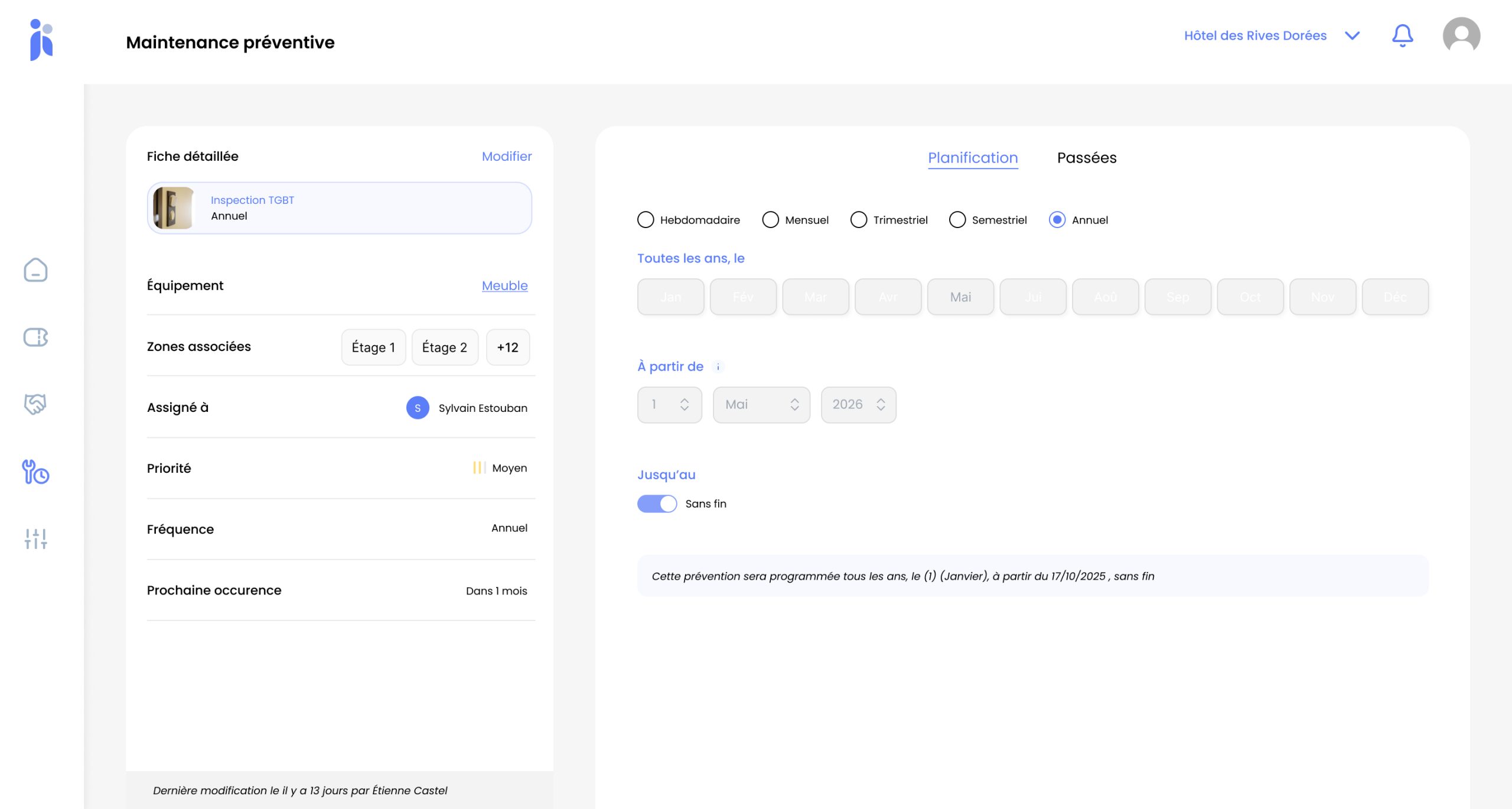Viewport: 1512px width, 809px height.
Task: Show the +12 additional zones chip
Action: pyautogui.click(x=507, y=347)
